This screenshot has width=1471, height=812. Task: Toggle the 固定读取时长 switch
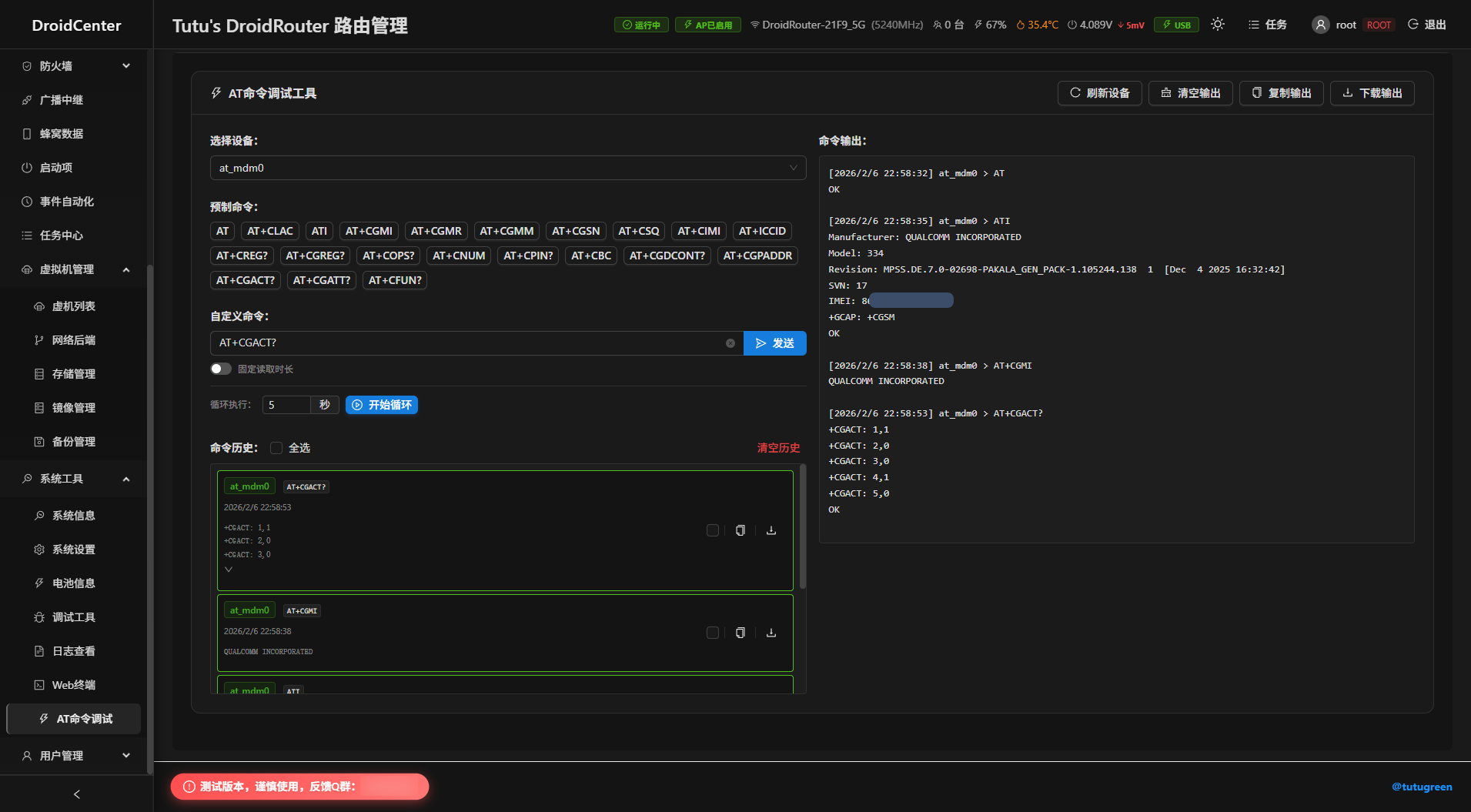point(221,369)
